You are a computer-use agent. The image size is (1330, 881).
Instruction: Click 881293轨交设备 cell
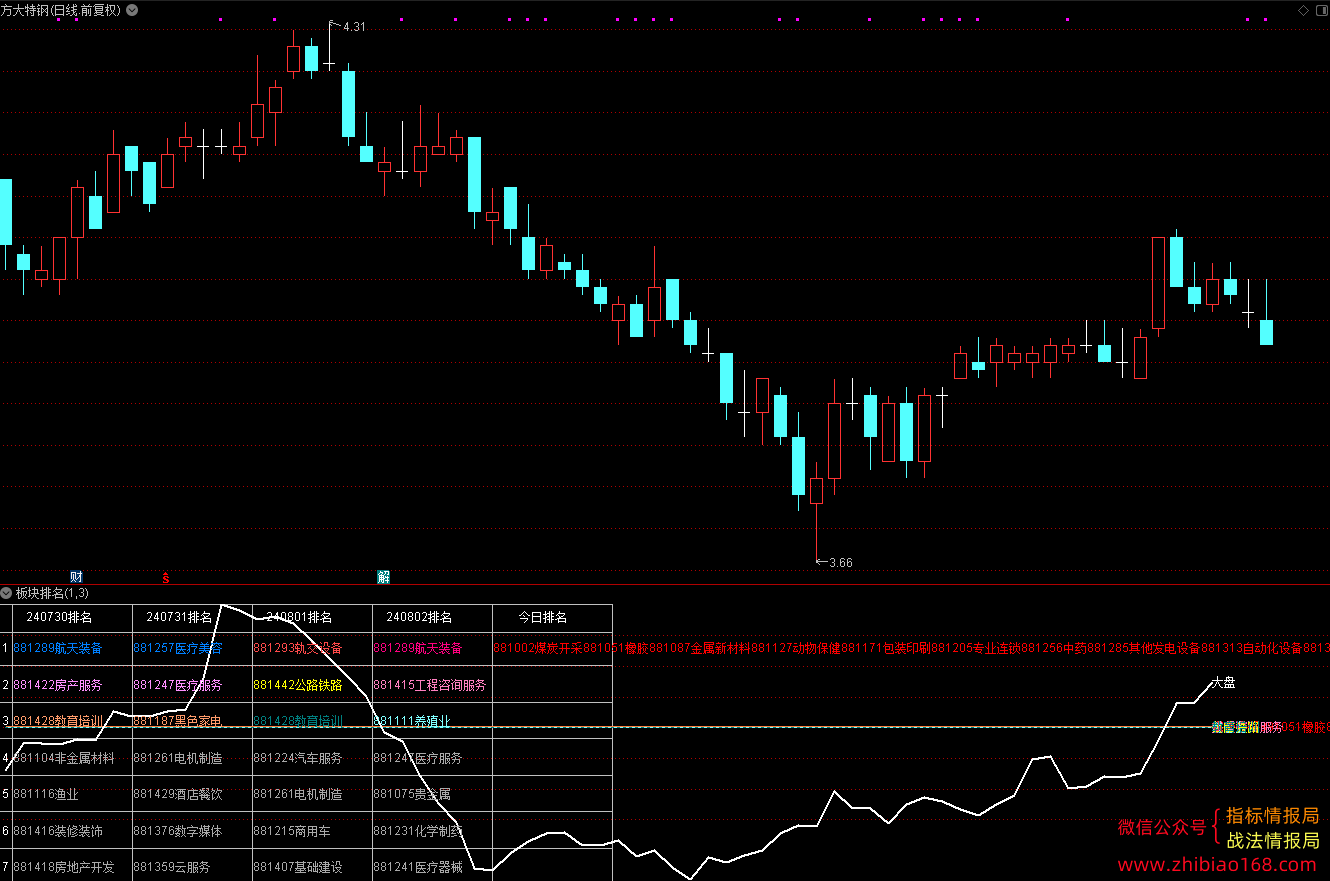[x=298, y=648]
